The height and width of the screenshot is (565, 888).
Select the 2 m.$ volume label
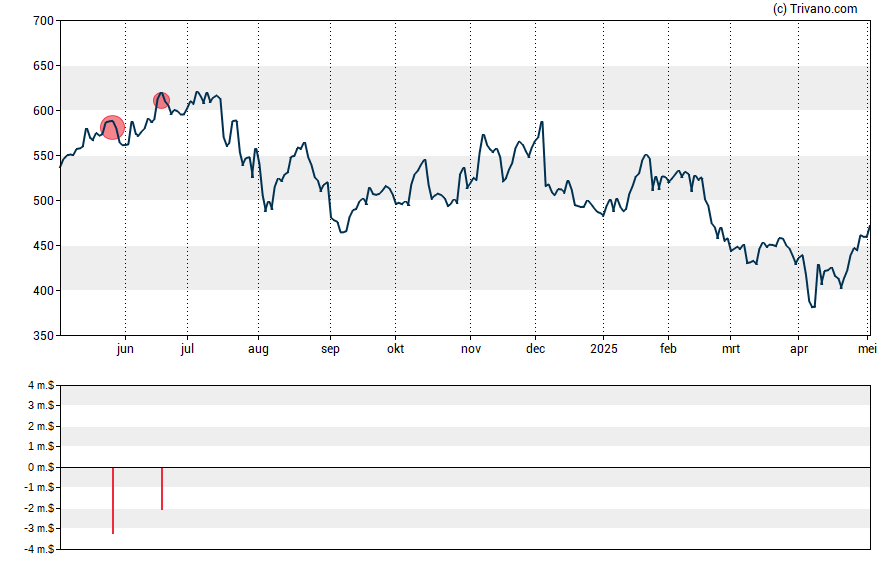point(41,426)
